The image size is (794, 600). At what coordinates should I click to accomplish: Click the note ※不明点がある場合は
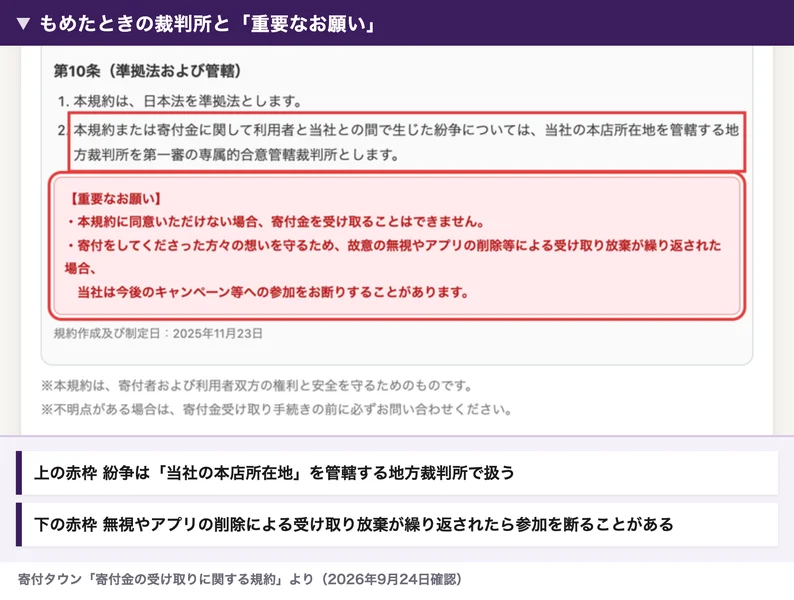tap(276, 409)
